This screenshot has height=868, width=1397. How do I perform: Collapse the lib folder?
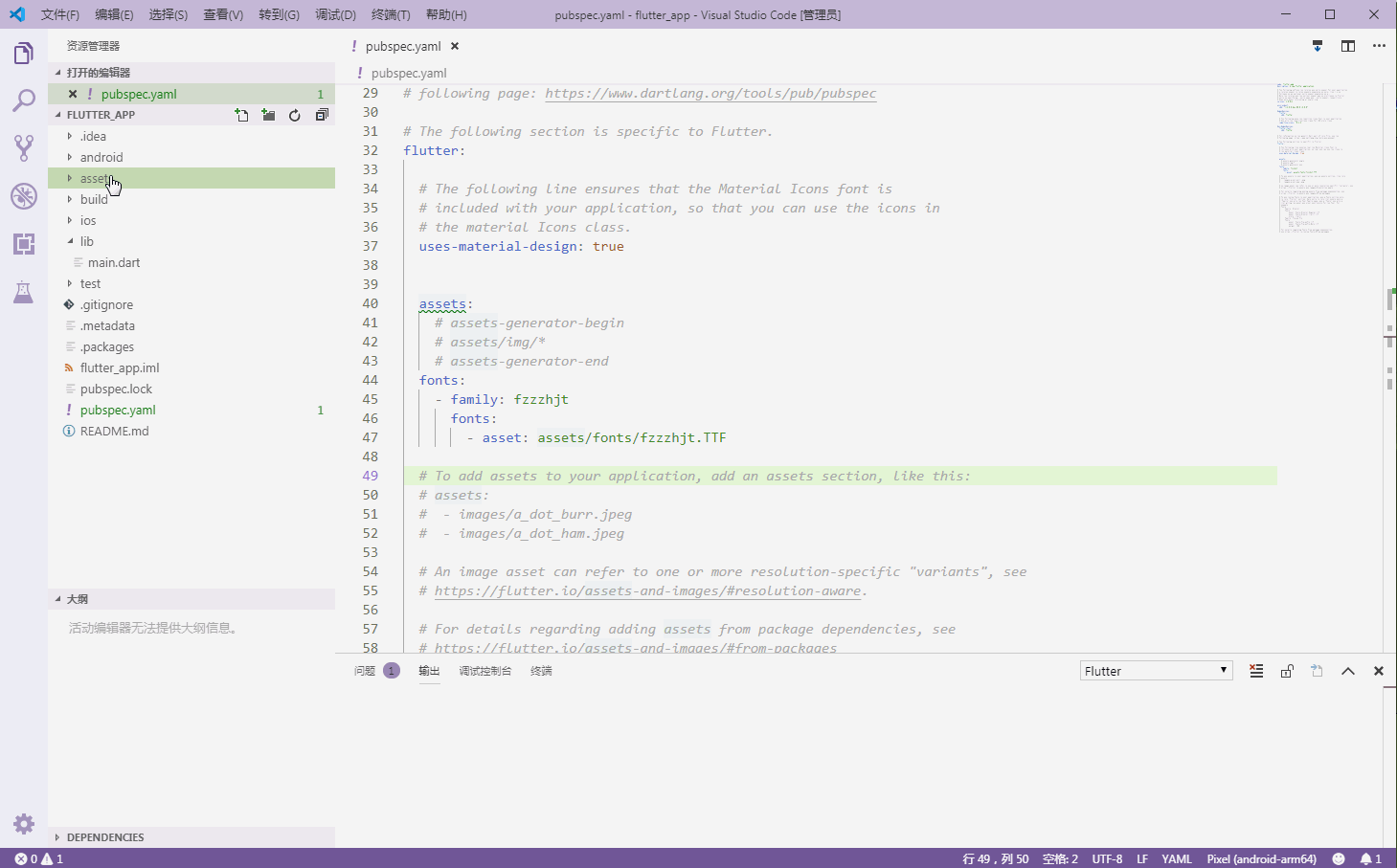tap(192, 241)
